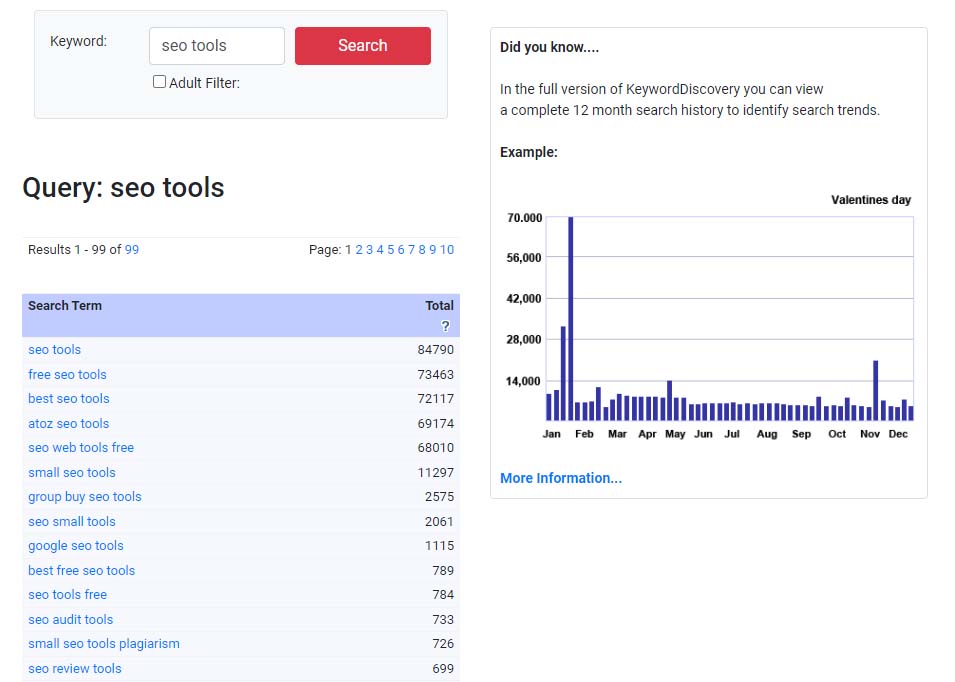Go to results page 5

[x=390, y=250]
